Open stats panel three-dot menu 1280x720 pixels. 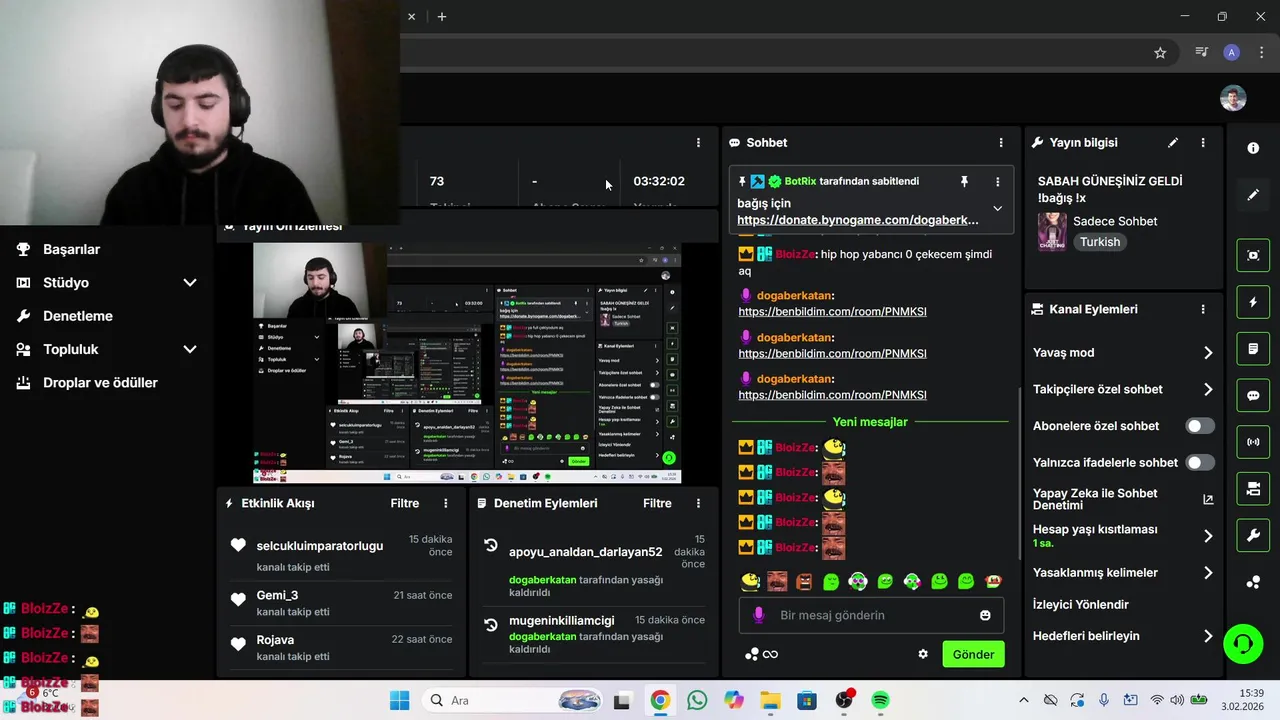[698, 143]
